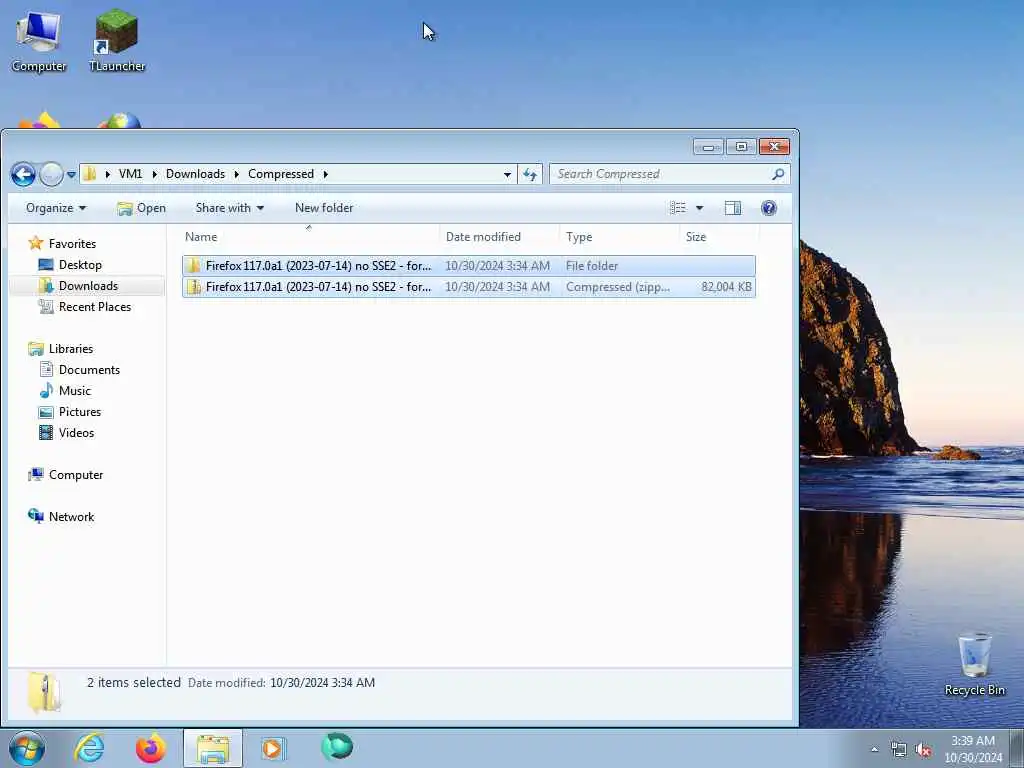The width and height of the screenshot is (1024, 768).
Task: Open Recent Places in the navigation pane
Action: 85,306
